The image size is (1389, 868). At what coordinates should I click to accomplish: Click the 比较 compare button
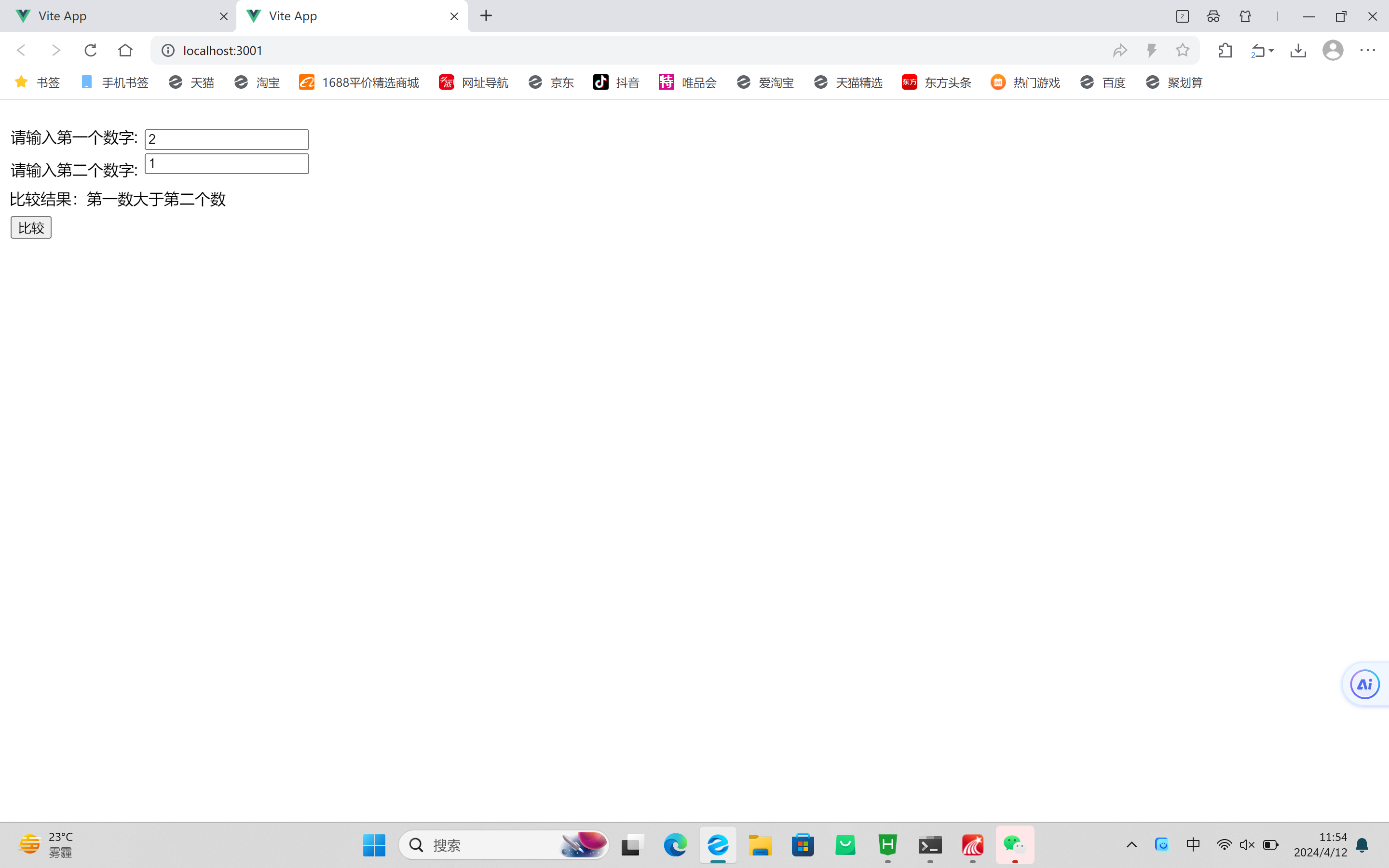[31, 227]
